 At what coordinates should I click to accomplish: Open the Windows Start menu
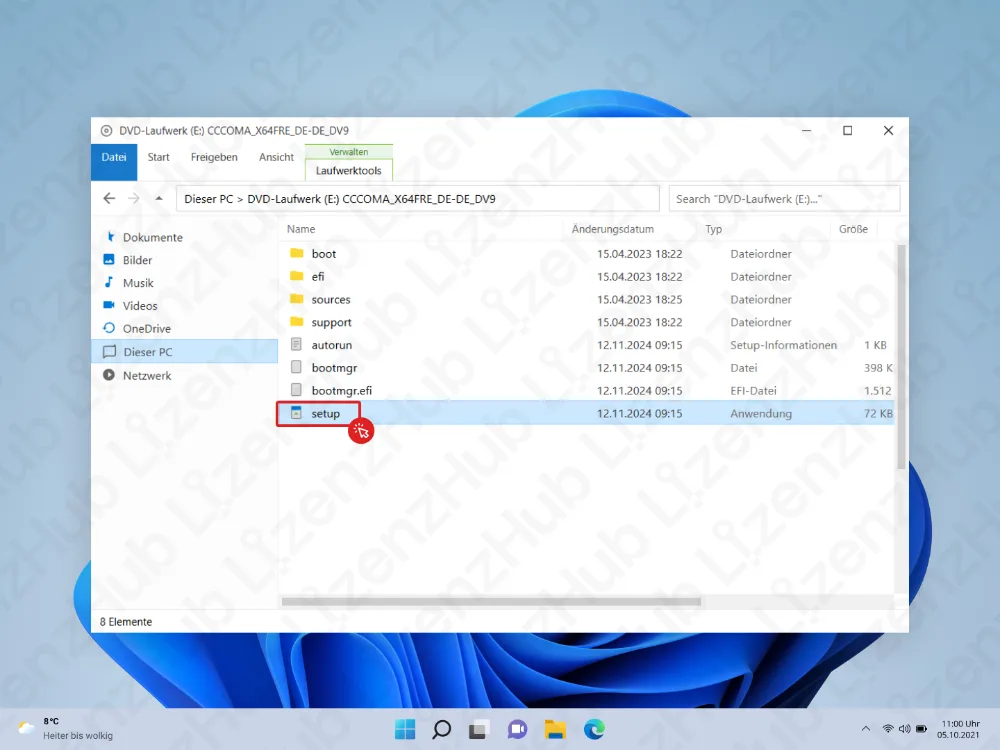pyautogui.click(x=405, y=729)
